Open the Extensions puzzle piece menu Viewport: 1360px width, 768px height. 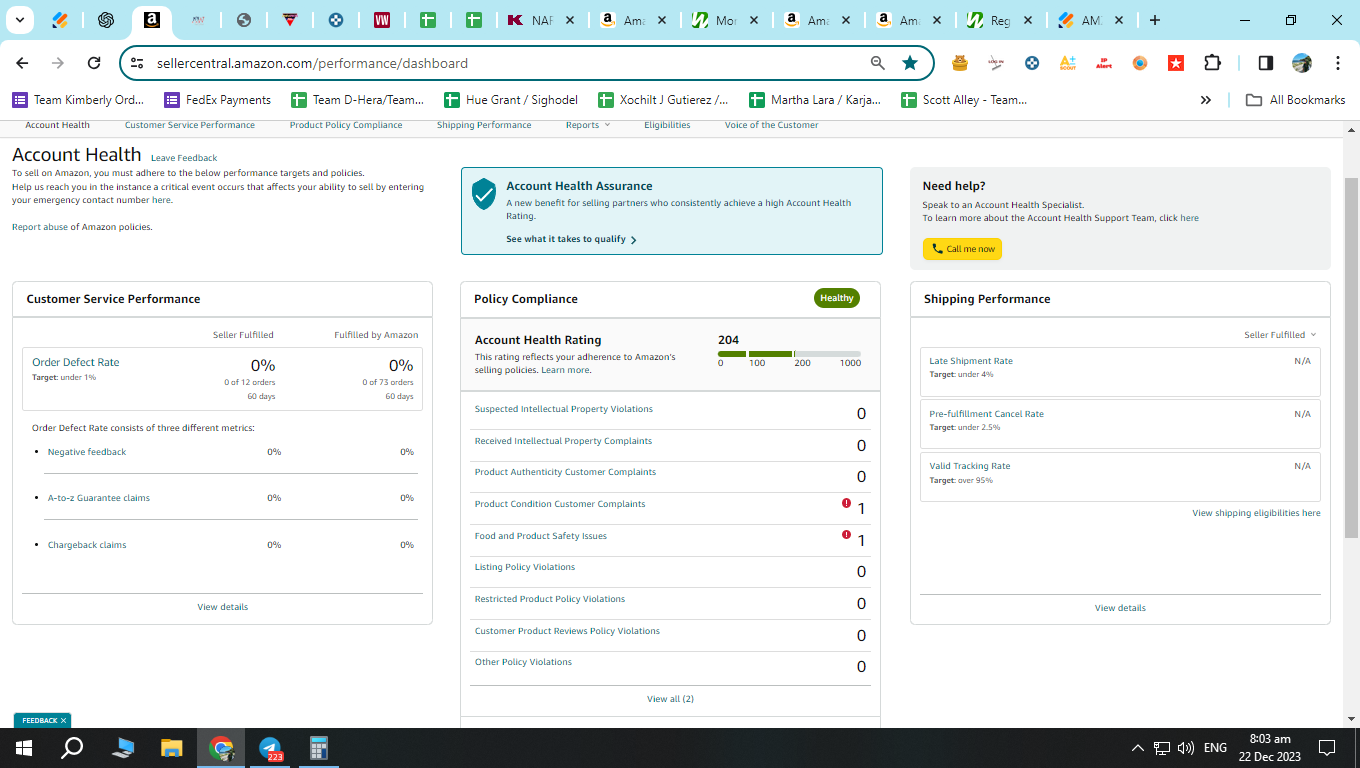(x=1212, y=63)
